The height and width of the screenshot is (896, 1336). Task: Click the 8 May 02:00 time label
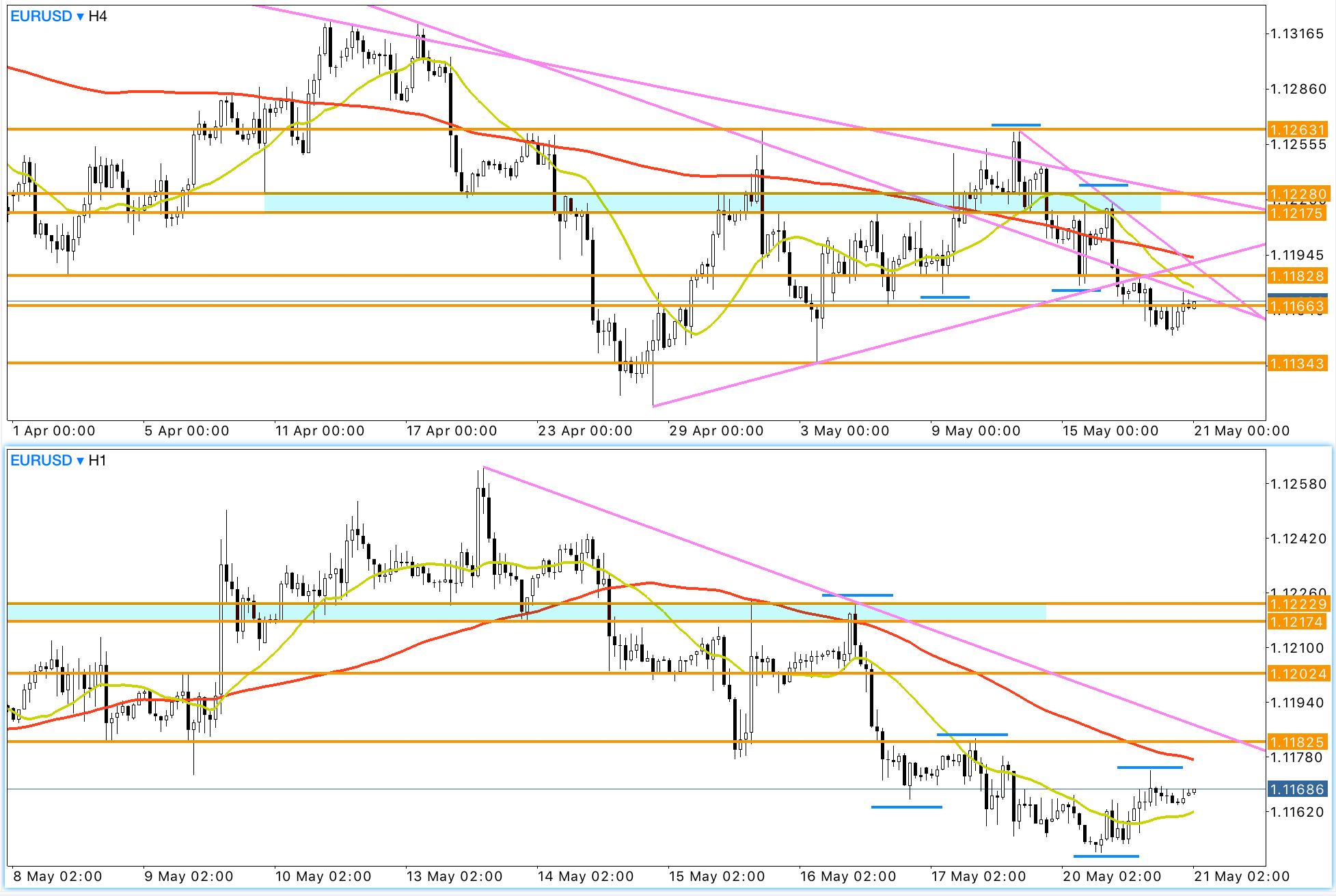coord(57,876)
